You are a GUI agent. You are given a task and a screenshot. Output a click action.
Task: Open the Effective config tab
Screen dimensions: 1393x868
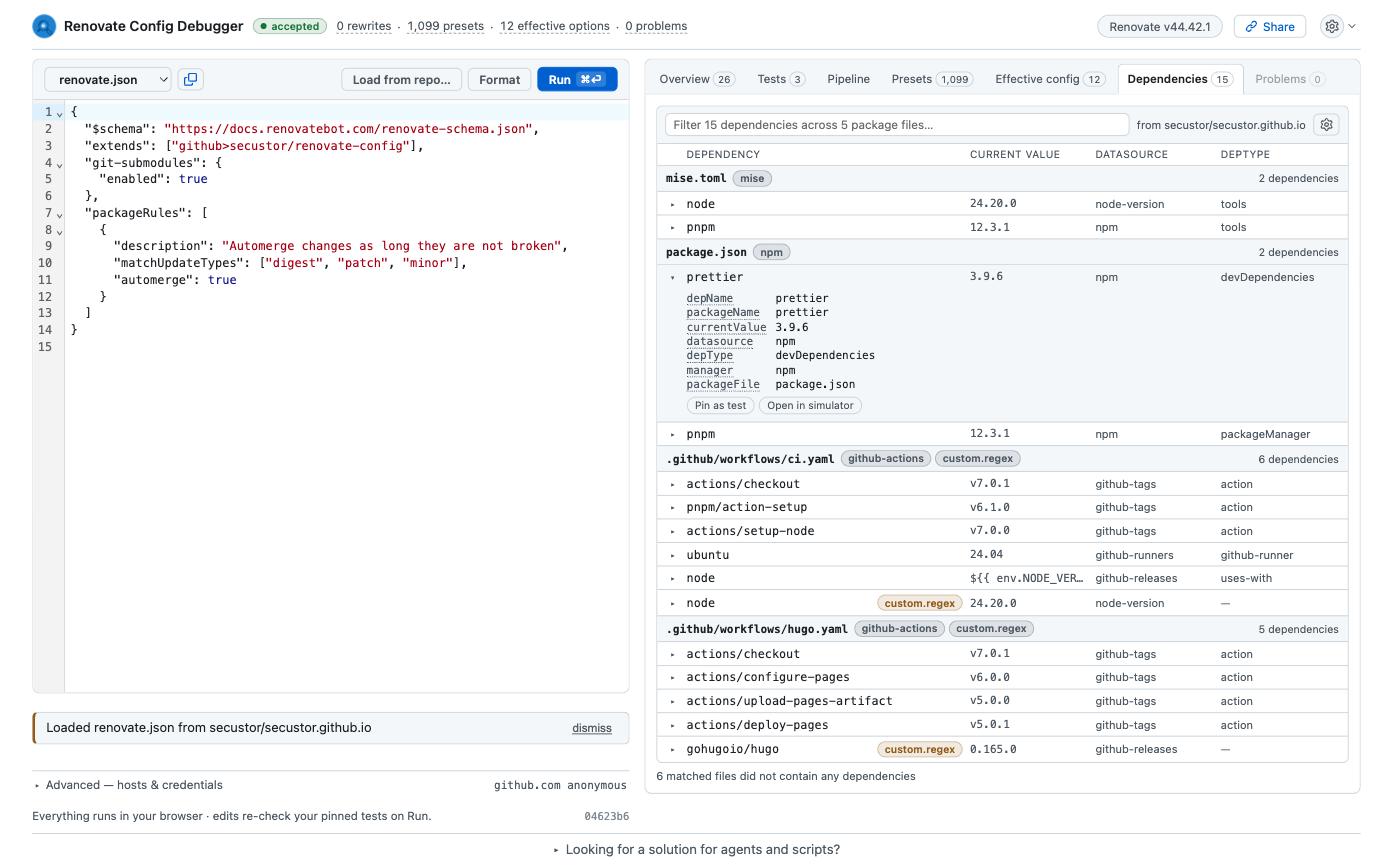(1050, 79)
